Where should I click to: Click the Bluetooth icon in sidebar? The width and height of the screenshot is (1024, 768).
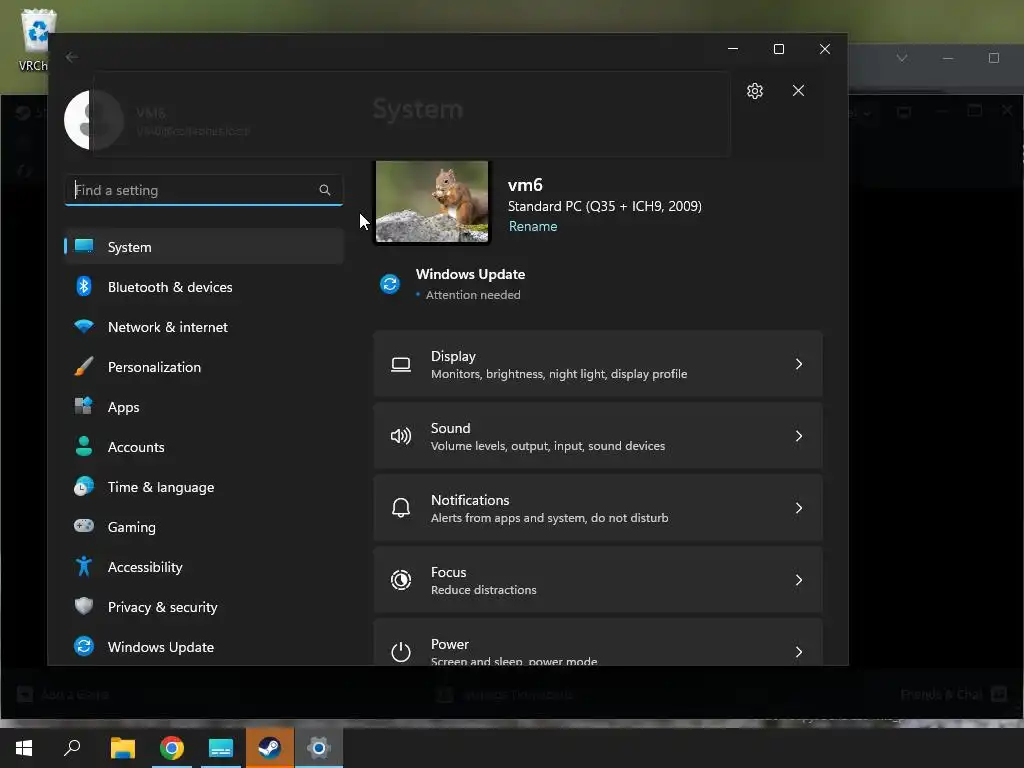[x=84, y=286]
